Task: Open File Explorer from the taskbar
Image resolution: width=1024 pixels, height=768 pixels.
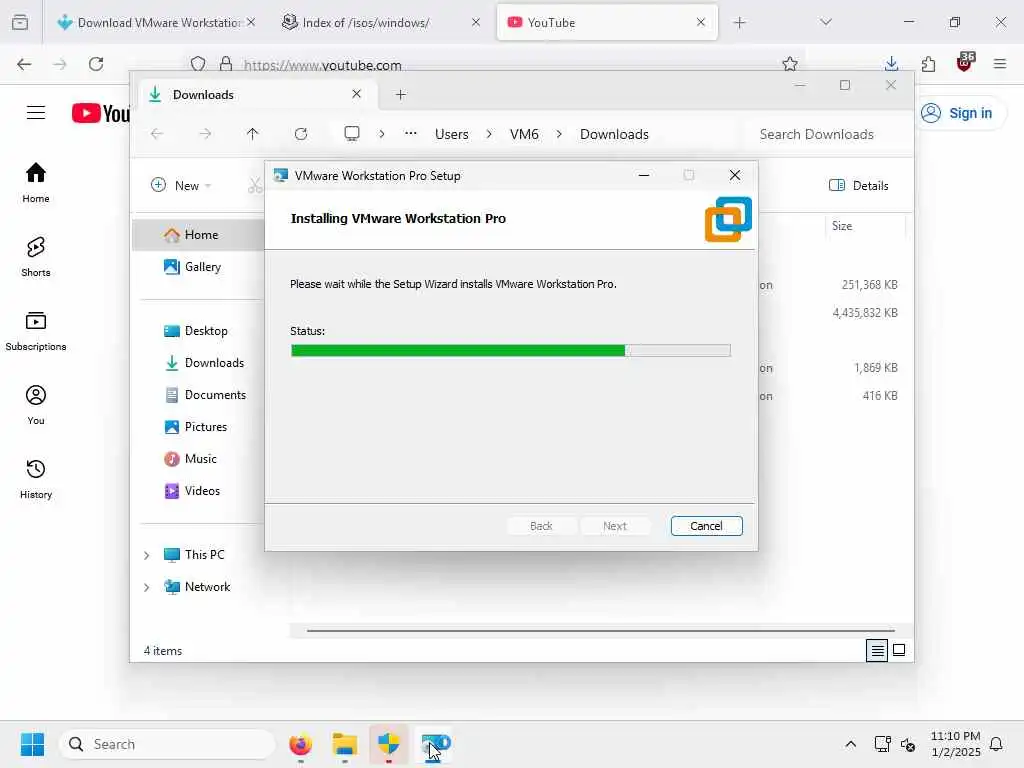Action: coord(345,744)
